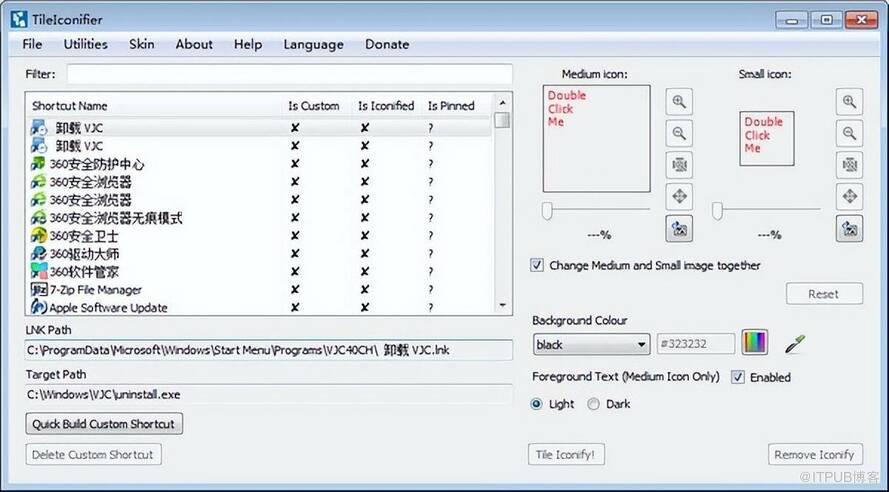Select the 360安全防护中心 row
The image size is (889, 492).
261,164
